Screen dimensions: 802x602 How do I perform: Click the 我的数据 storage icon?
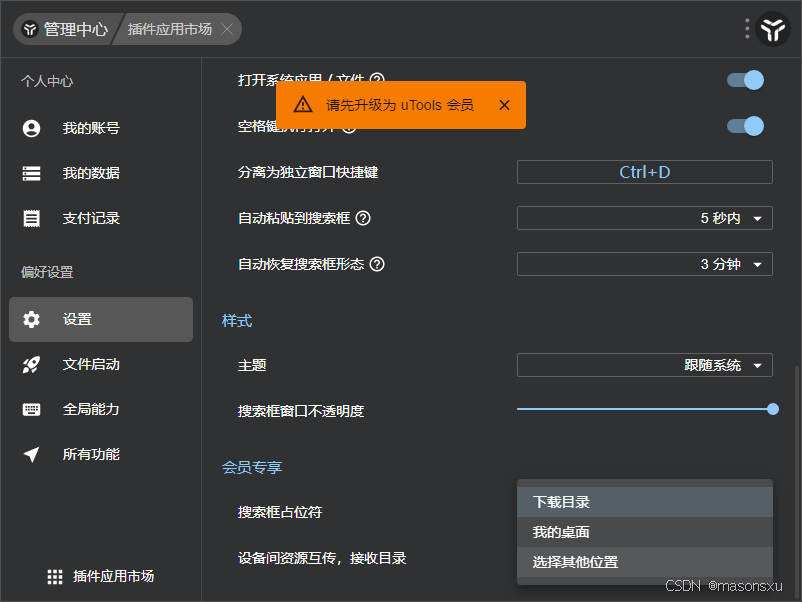[31, 173]
